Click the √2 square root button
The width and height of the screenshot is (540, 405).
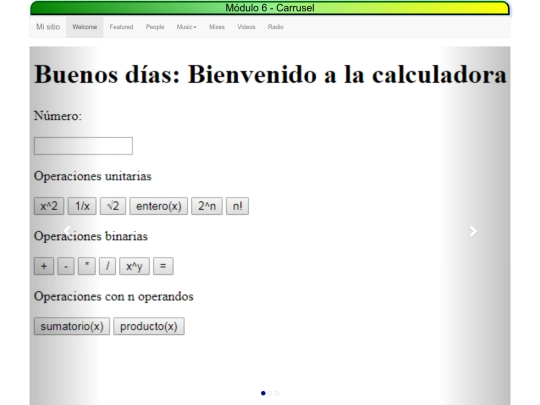[x=113, y=206]
